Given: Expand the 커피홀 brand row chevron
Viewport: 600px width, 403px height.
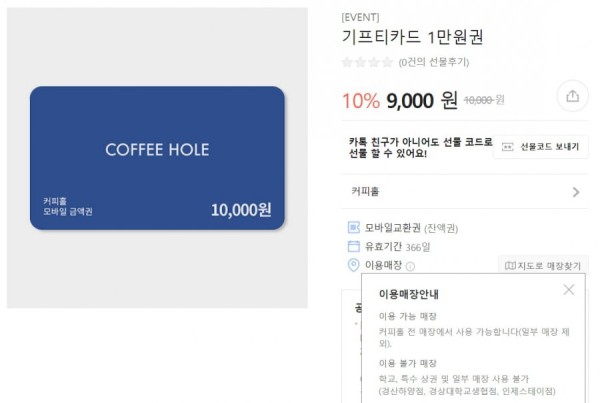Looking at the screenshot, I should coord(576,192).
